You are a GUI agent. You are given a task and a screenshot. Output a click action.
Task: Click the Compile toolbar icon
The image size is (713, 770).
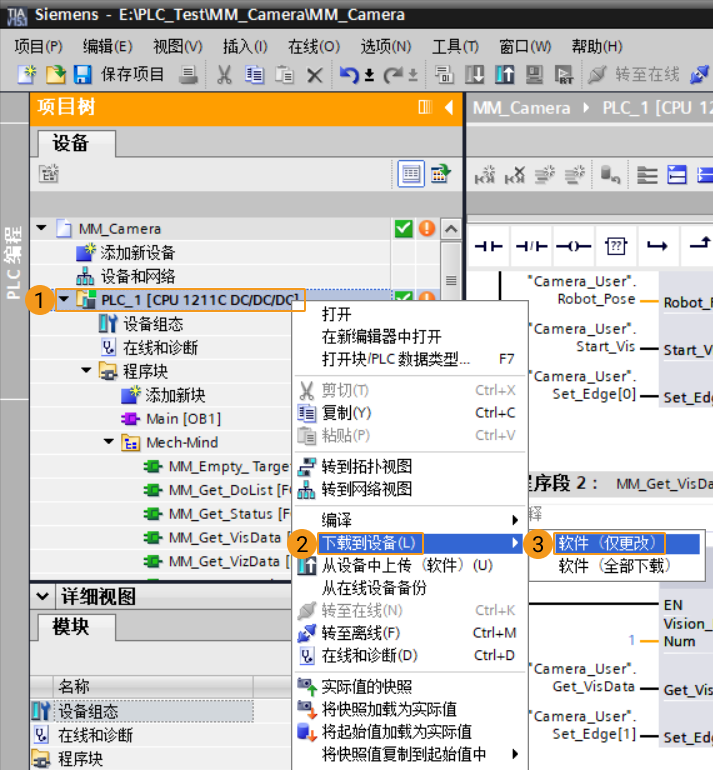coord(444,75)
